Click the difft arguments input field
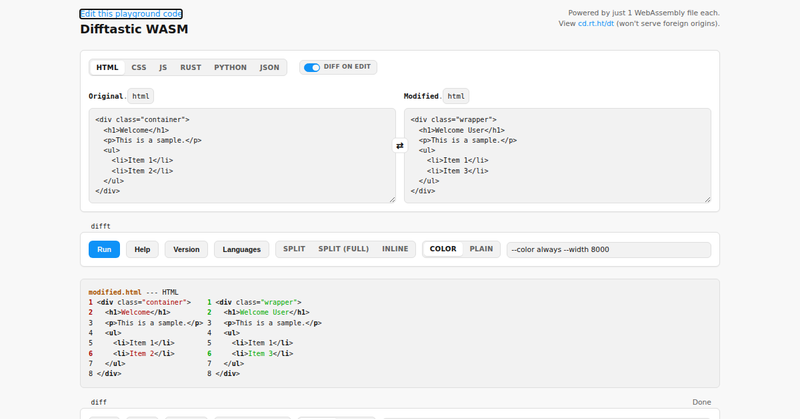 click(609, 250)
